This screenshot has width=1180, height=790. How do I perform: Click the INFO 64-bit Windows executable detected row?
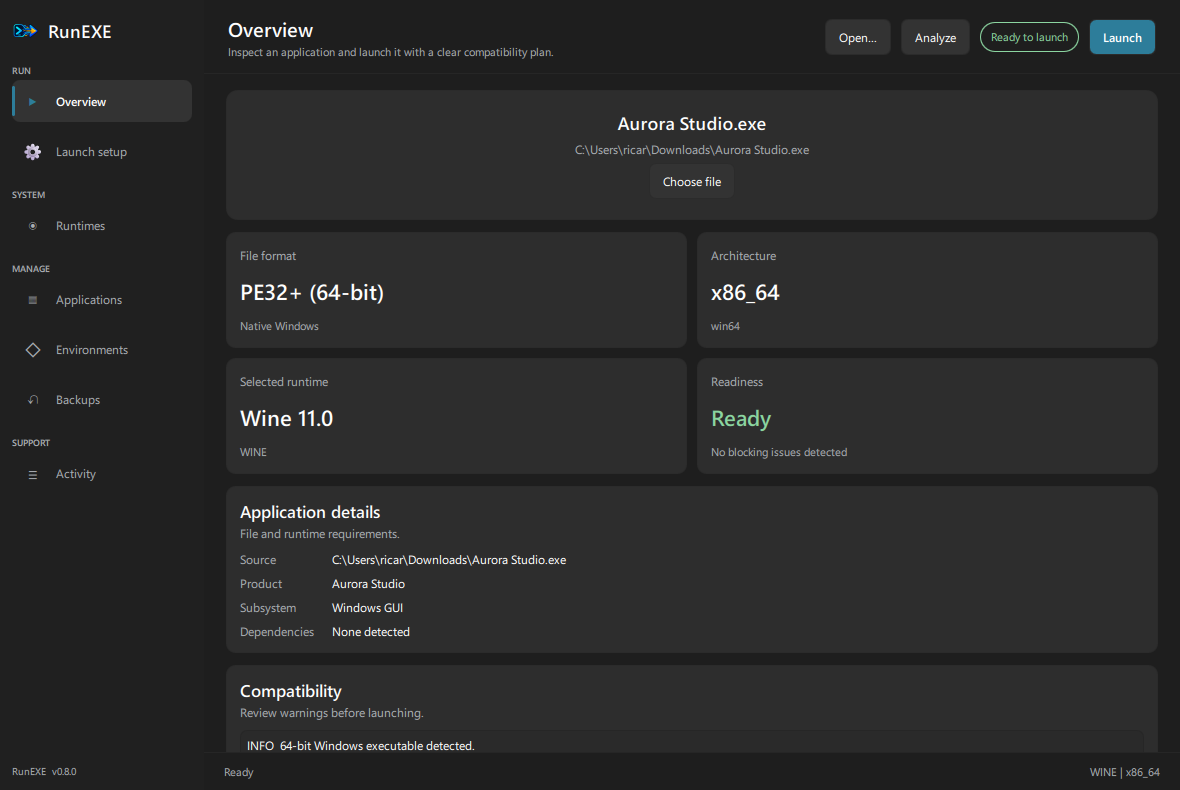tap(692, 743)
